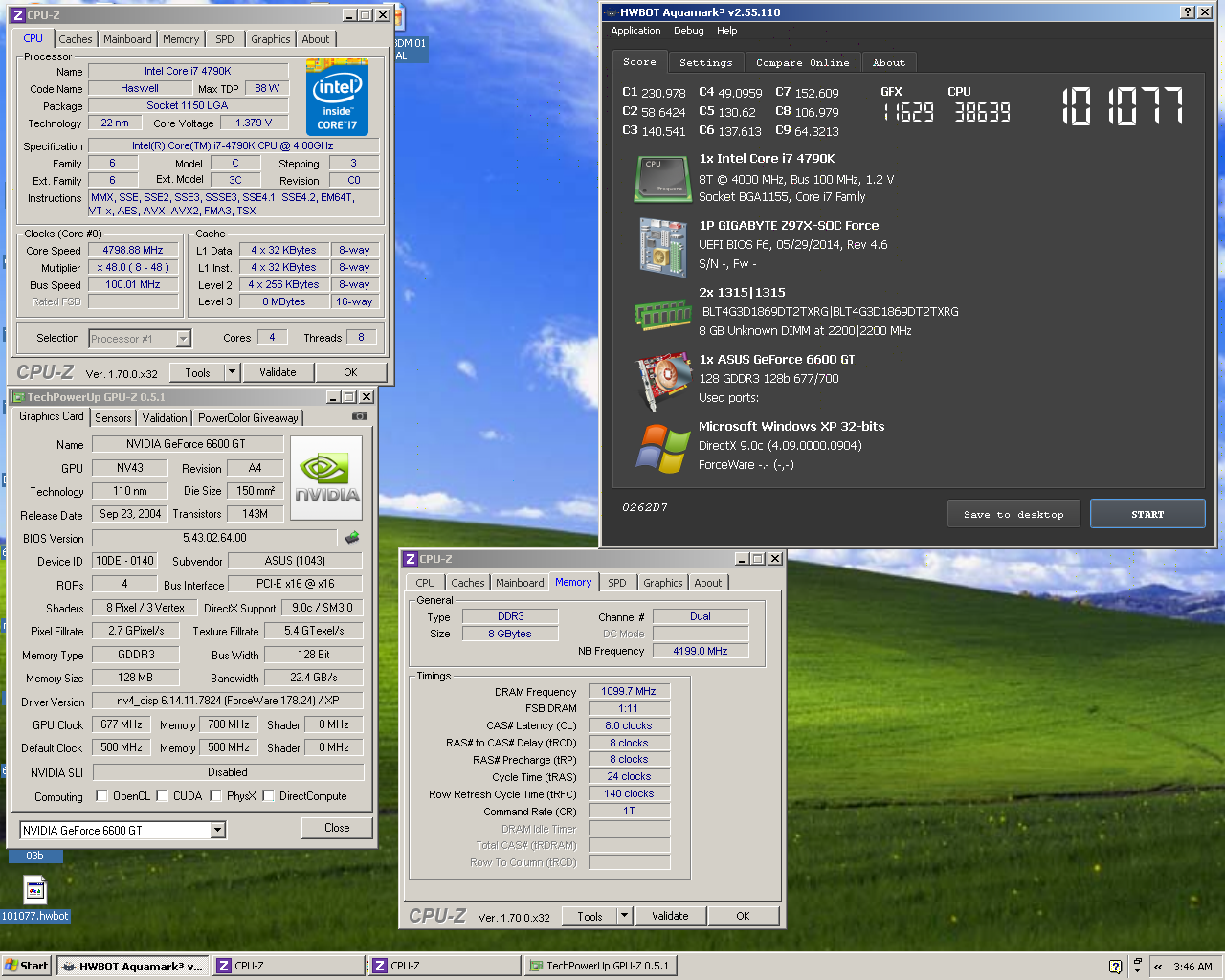Open Tools dropdown arrow in Memory CPU-Z
1225x980 pixels.
coord(625,916)
